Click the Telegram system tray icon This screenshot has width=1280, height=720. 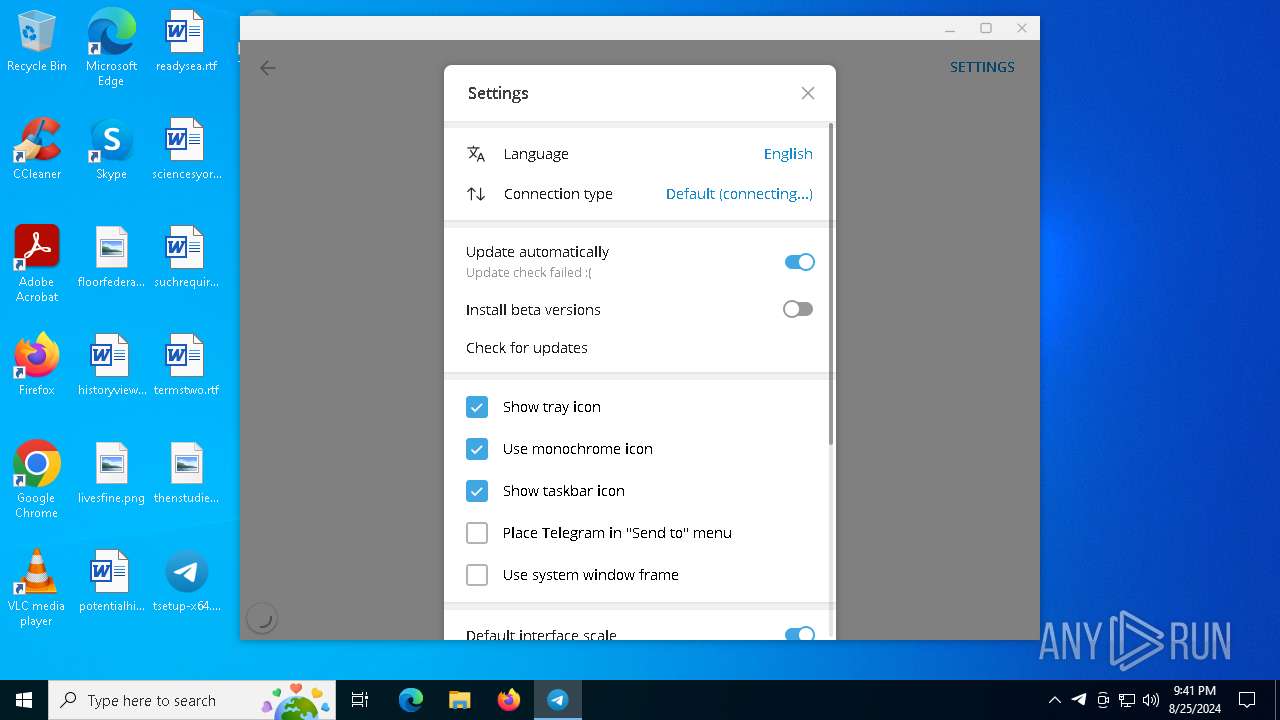(x=1079, y=700)
